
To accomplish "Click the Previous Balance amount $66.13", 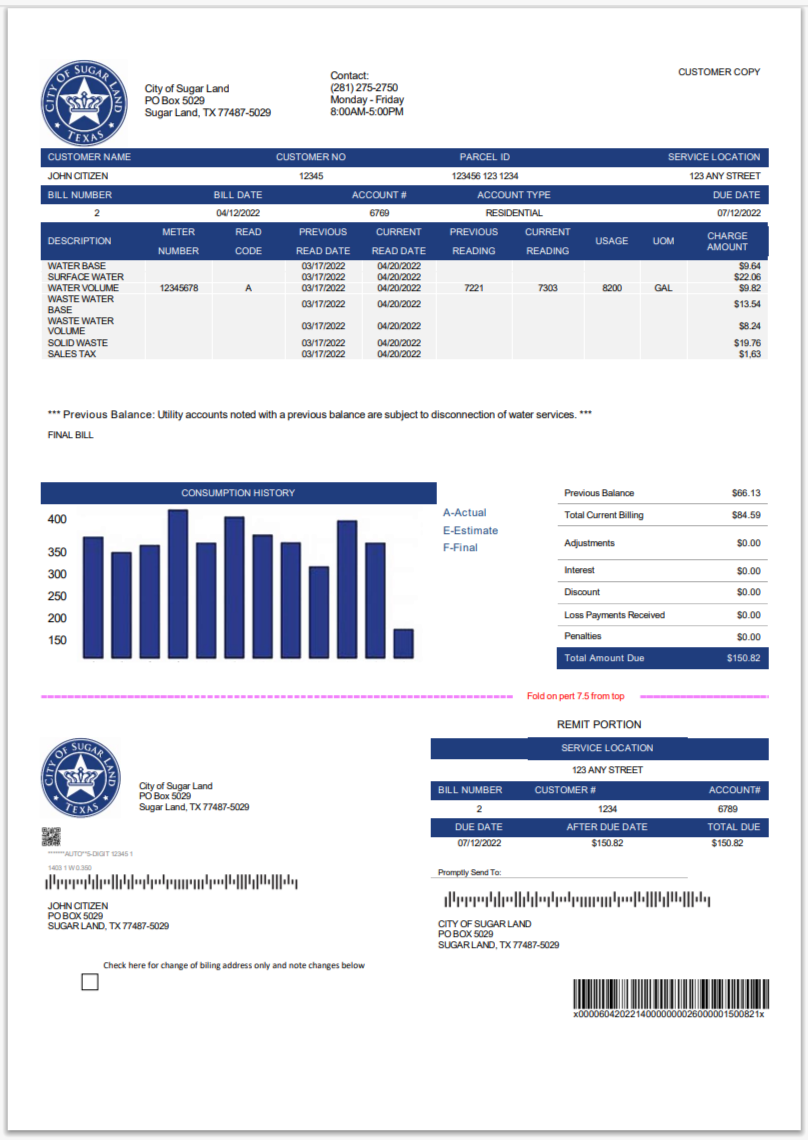I will tap(745, 493).
